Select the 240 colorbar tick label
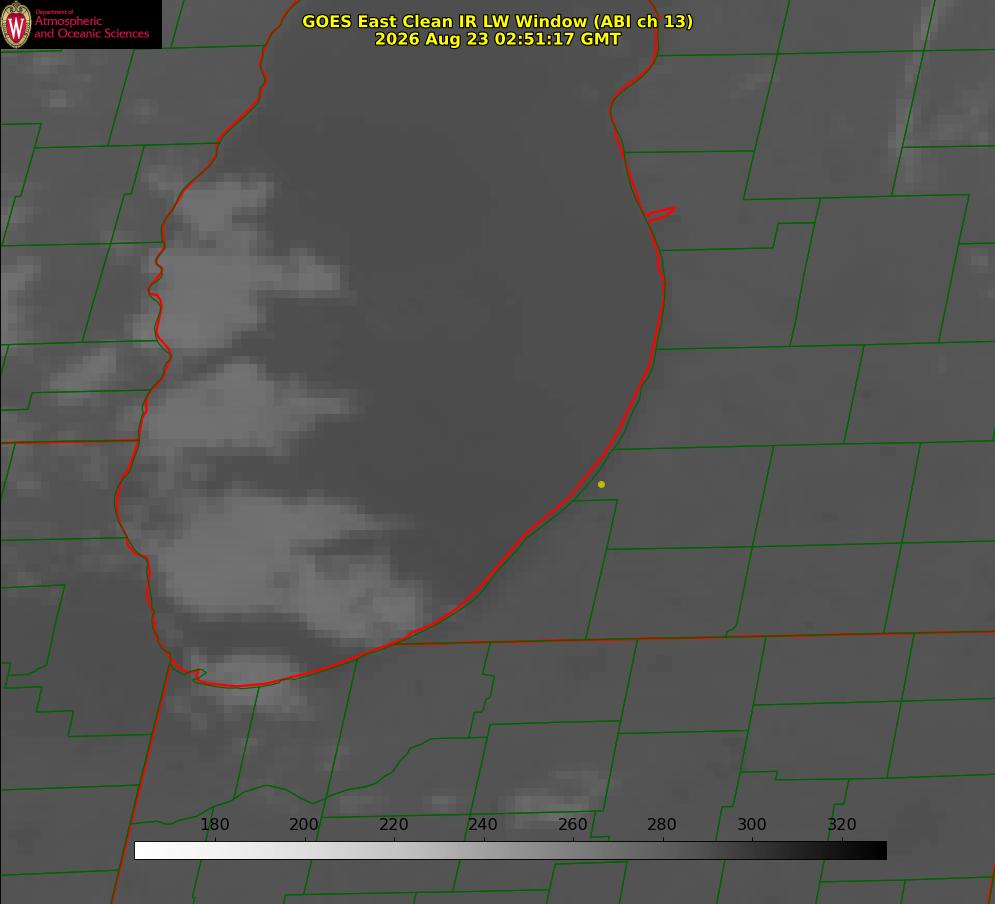This screenshot has width=995, height=904. click(x=483, y=824)
